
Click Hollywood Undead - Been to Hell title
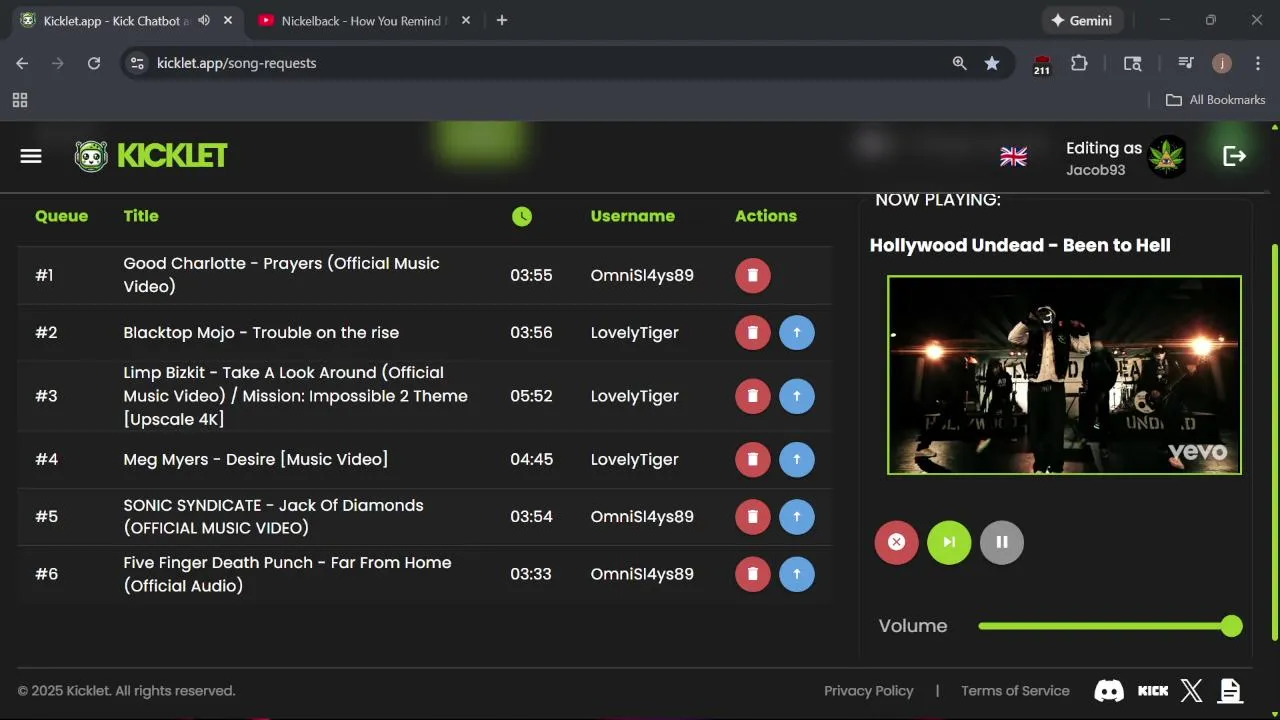click(1020, 246)
